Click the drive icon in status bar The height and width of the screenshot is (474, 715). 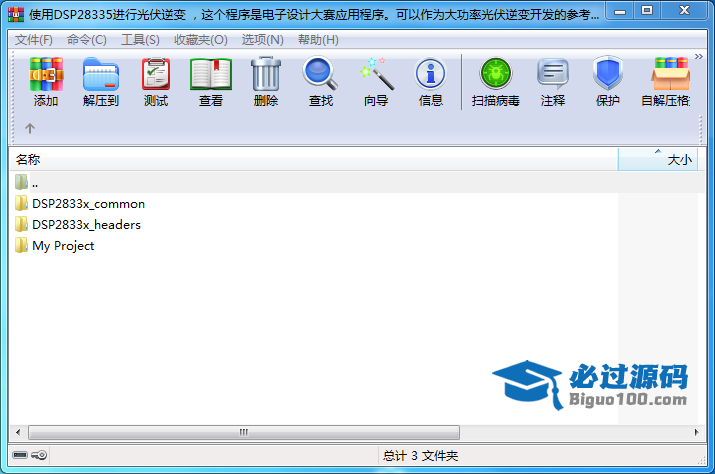20,455
